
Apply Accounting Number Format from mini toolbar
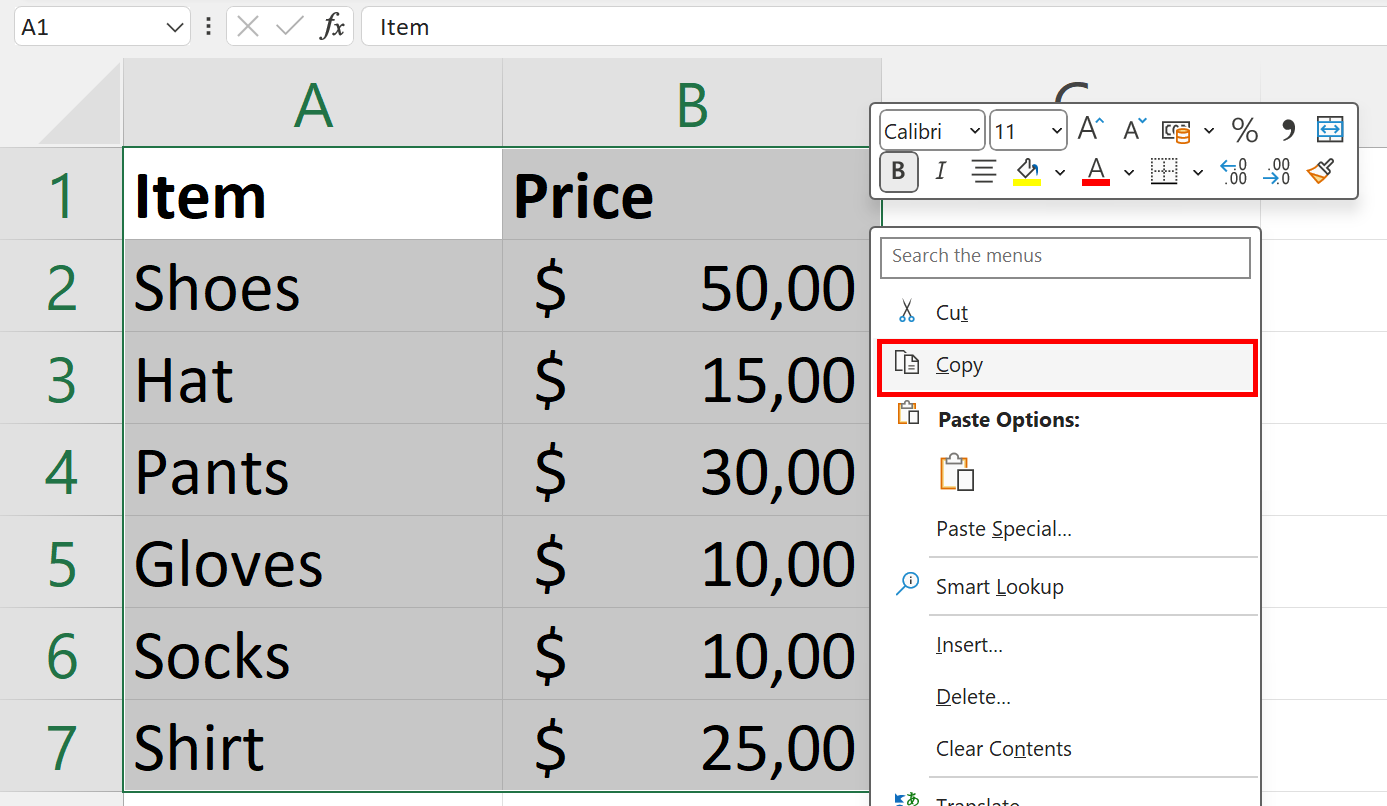(x=1176, y=131)
